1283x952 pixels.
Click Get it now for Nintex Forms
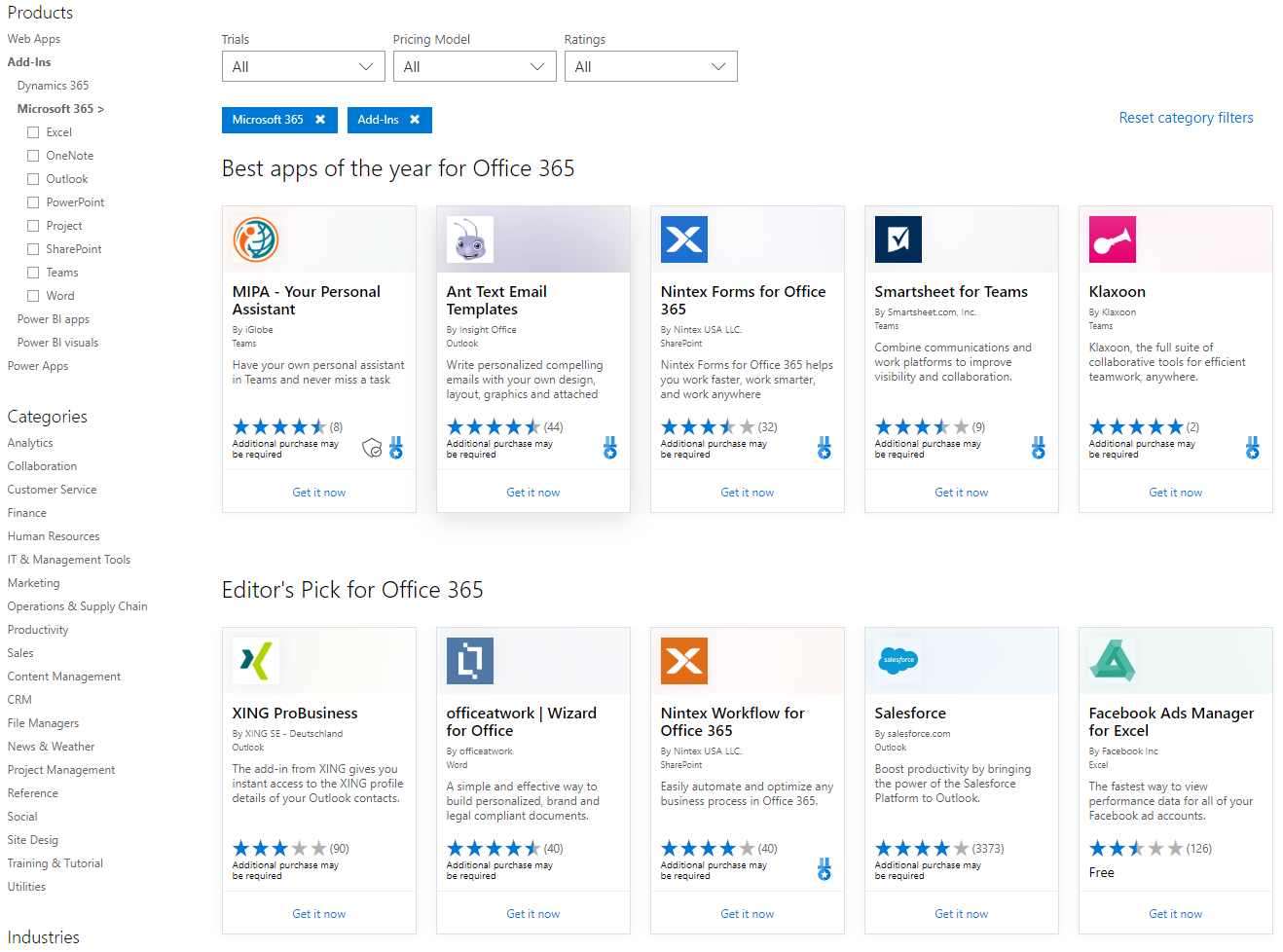747,493
